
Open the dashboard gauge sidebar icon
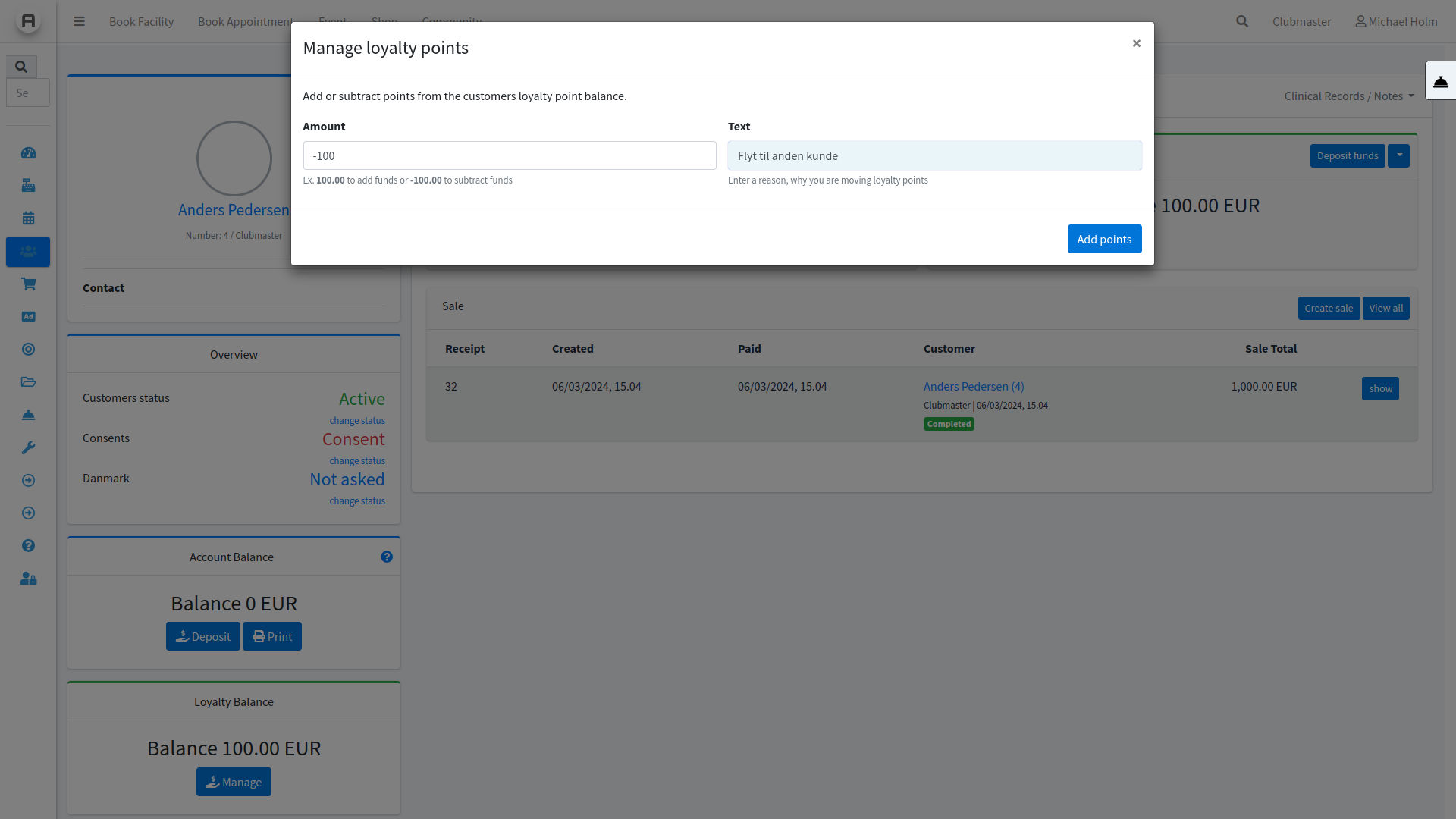28,153
